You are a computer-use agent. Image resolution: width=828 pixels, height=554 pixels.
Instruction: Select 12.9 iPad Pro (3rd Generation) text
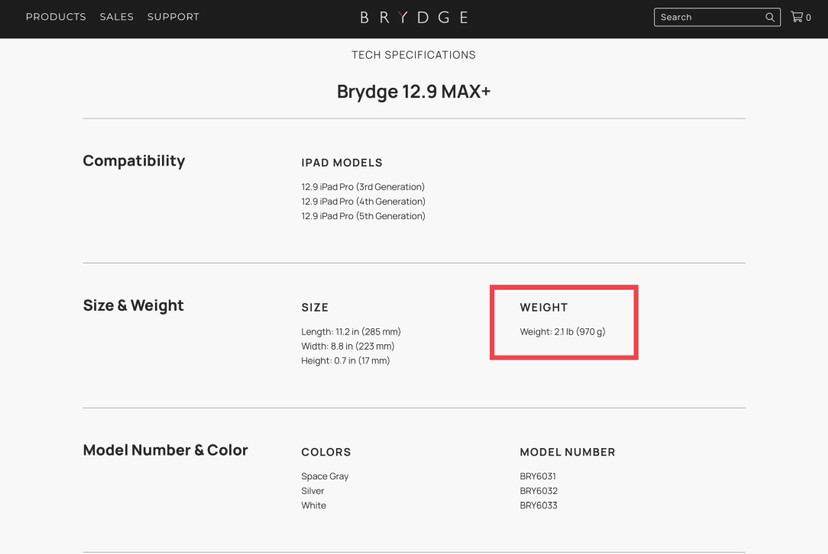point(363,187)
